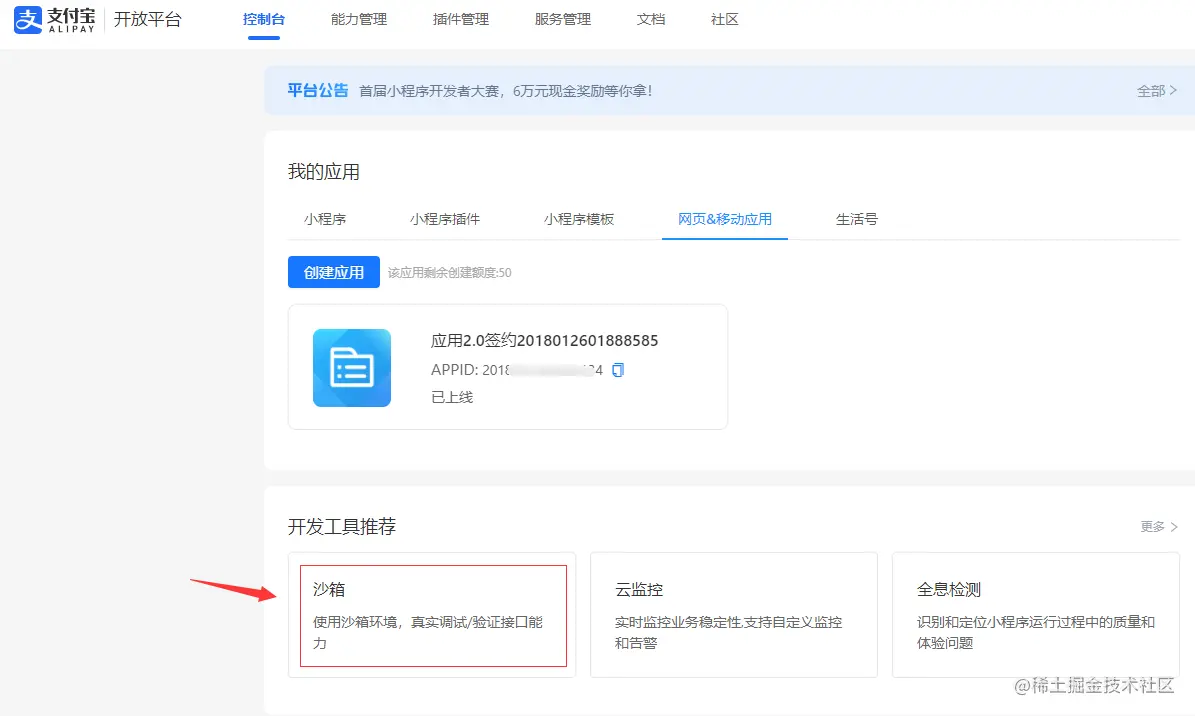Viewport: 1195px width, 716px height.
Task: Click the 创建应用 button
Action: (334, 272)
